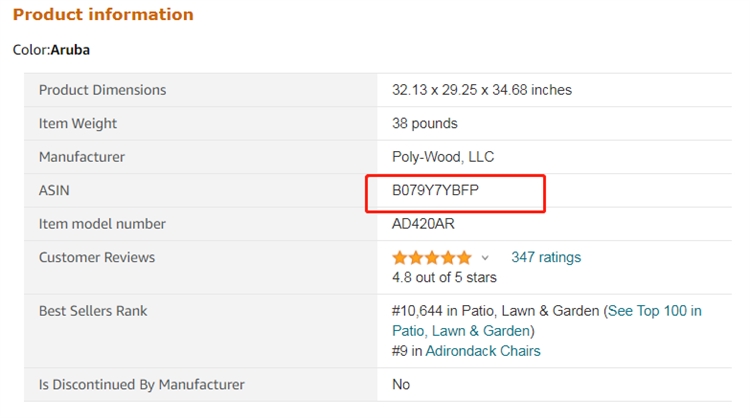Click the Aruba color name
The height and width of the screenshot is (418, 750).
click(70, 49)
